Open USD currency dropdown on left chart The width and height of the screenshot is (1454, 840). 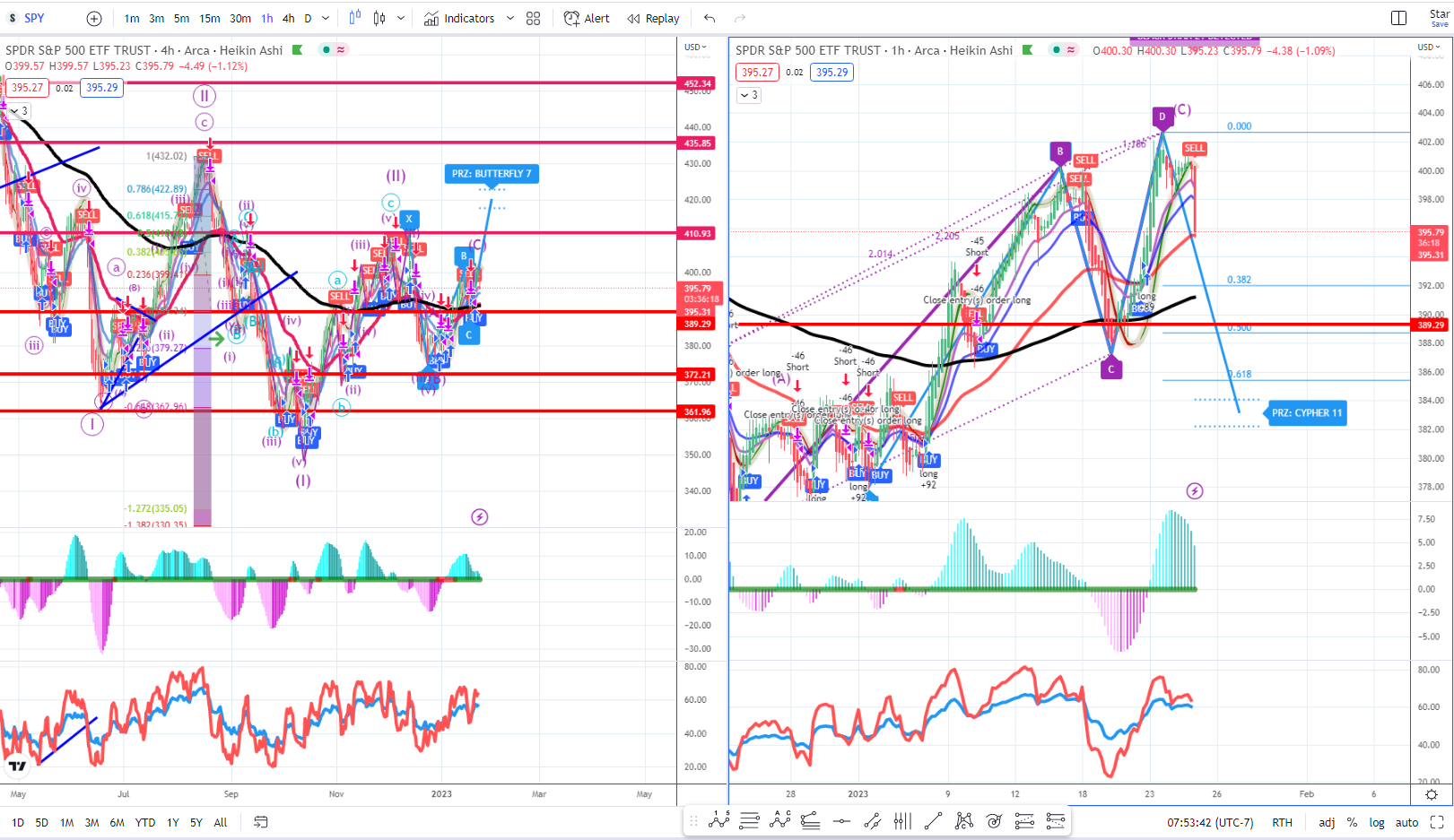click(696, 47)
